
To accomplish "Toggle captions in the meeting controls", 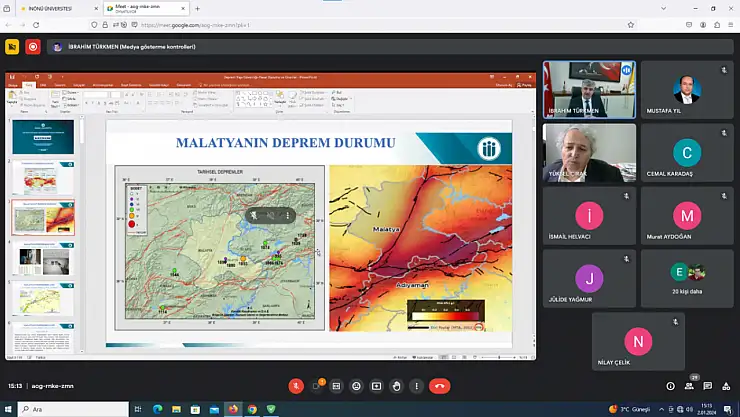I will [336, 386].
